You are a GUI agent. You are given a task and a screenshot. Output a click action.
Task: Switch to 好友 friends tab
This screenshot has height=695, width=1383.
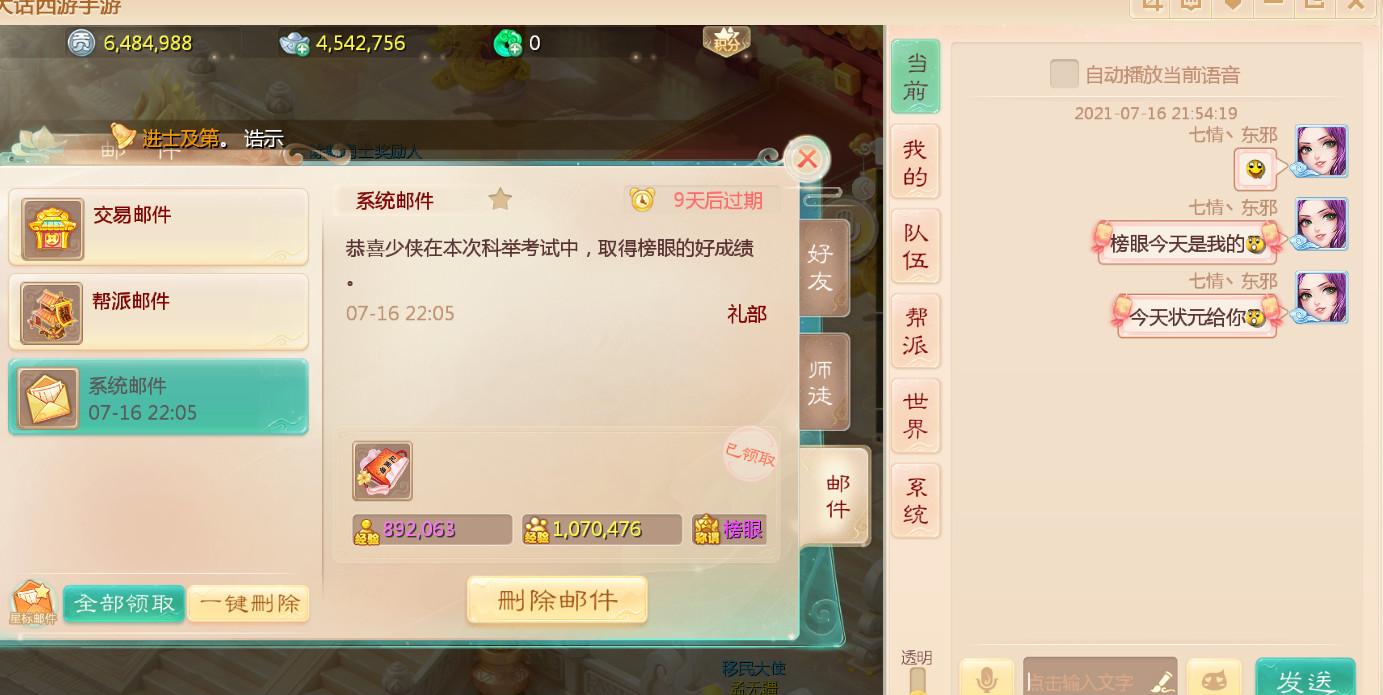coord(822,267)
